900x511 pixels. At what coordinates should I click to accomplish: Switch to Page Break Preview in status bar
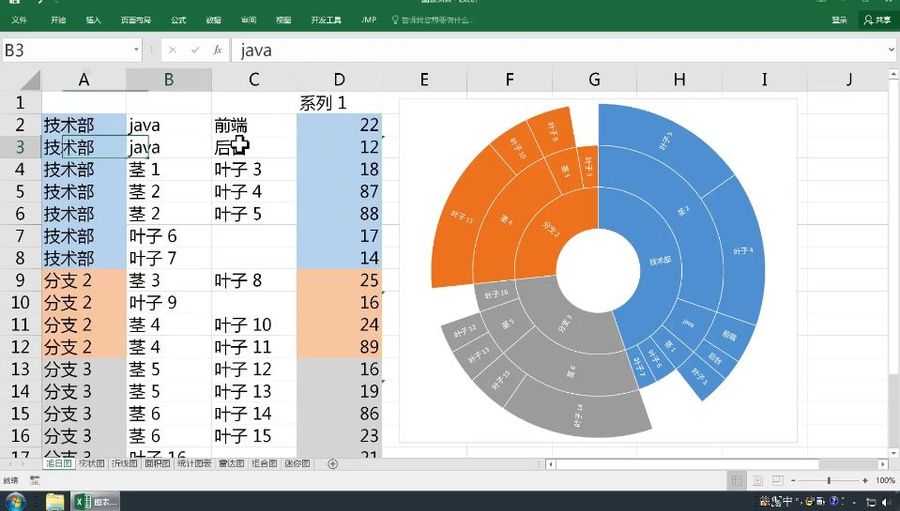(x=777, y=480)
